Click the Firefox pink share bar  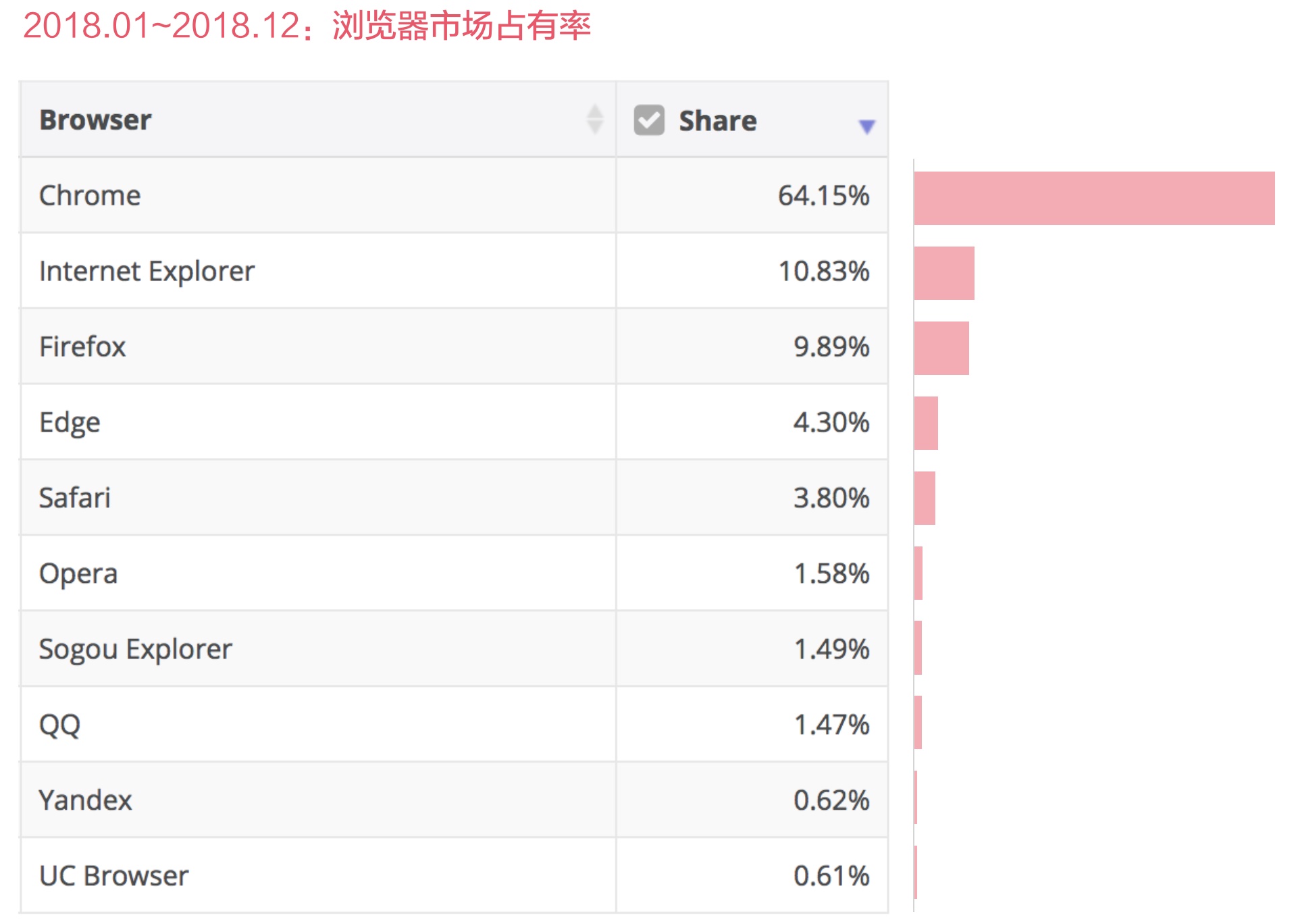(x=941, y=348)
